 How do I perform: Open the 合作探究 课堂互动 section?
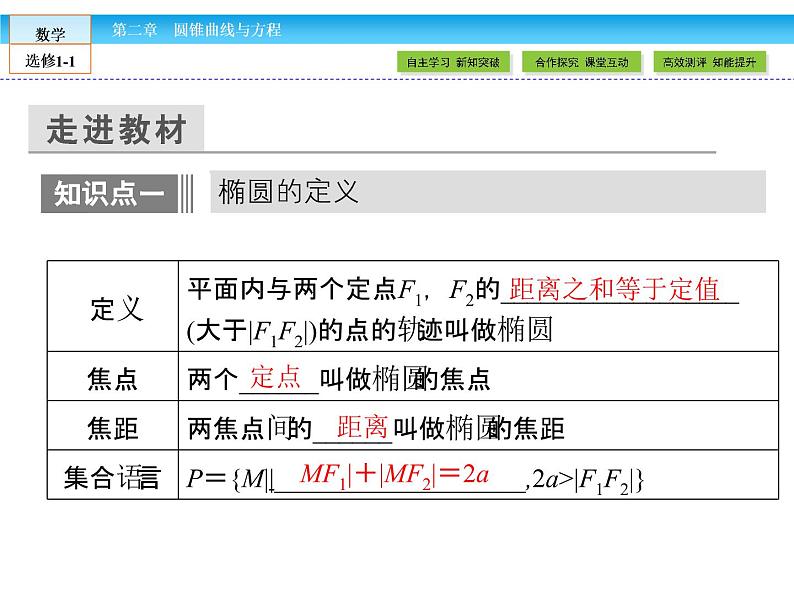point(582,62)
